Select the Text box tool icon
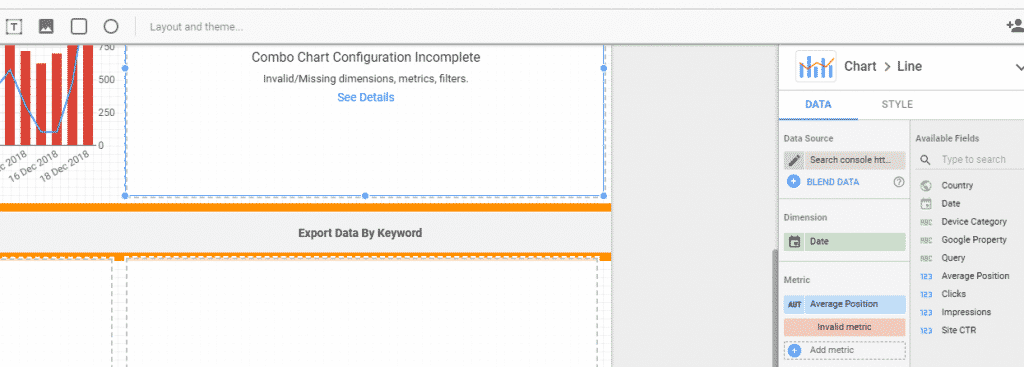 click(14, 27)
